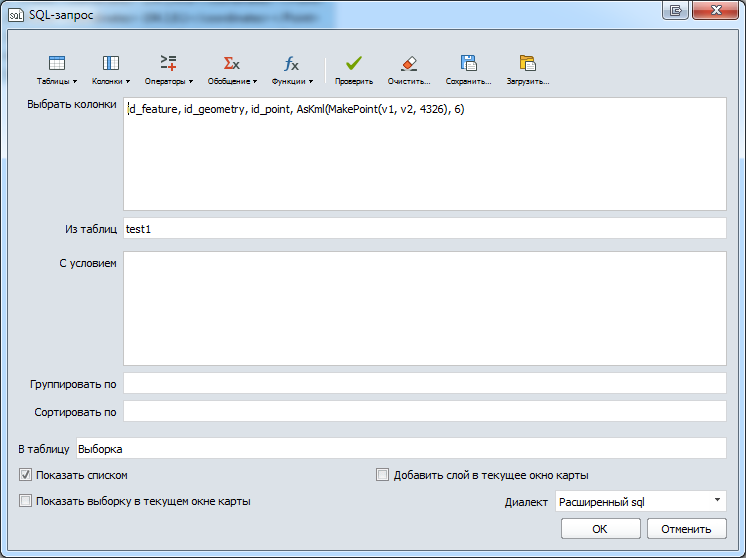Focus the Сортировать по input field
This screenshot has height=558, width=746.
424,412
